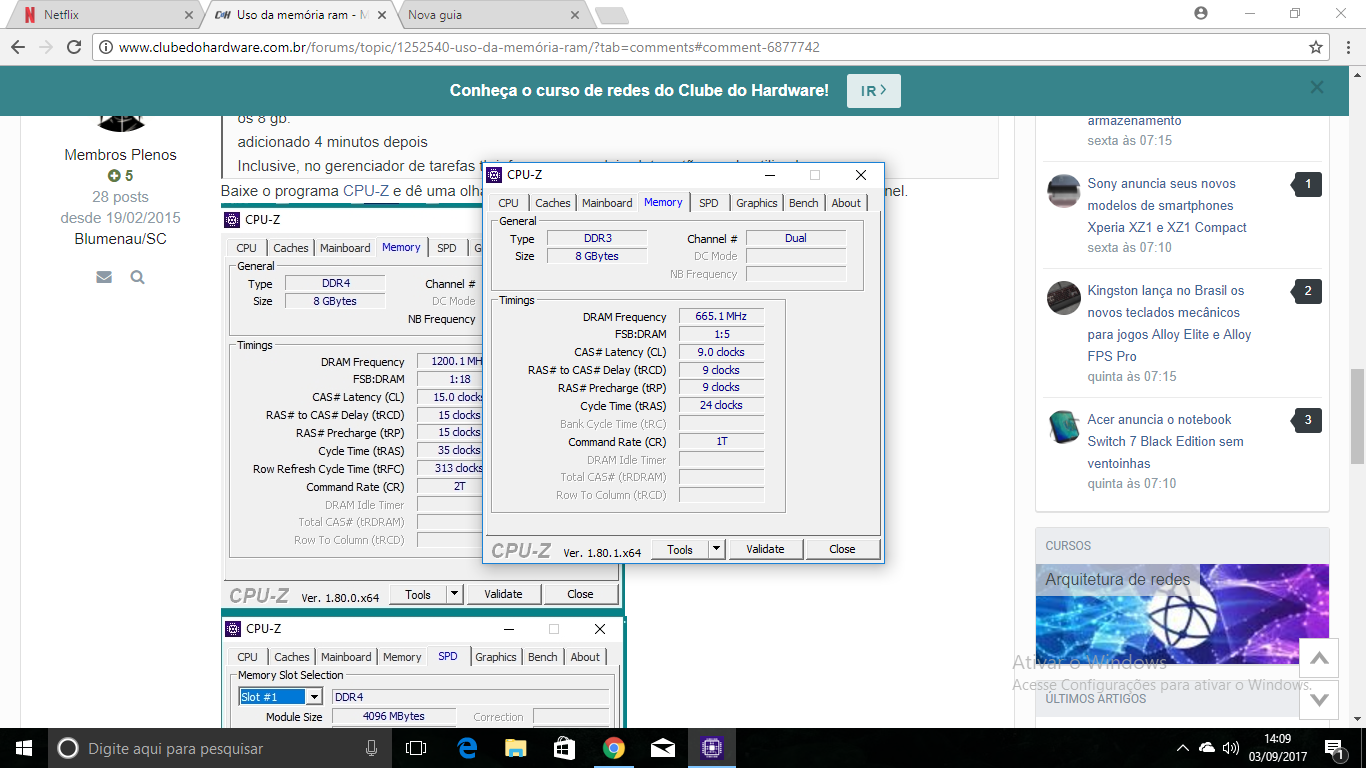The height and width of the screenshot is (768, 1366).
Task: Close the Uso da memória ram tab
Action: tap(382, 15)
